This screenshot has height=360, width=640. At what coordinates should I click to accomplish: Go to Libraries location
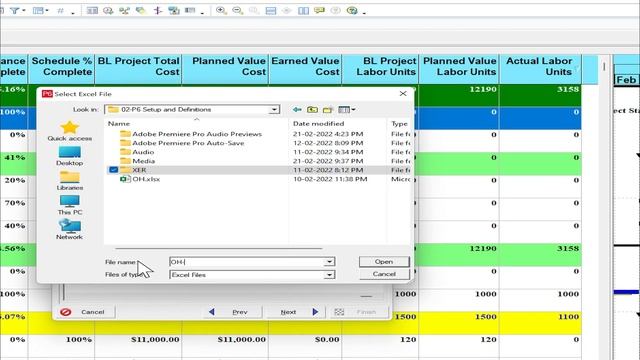[69, 181]
